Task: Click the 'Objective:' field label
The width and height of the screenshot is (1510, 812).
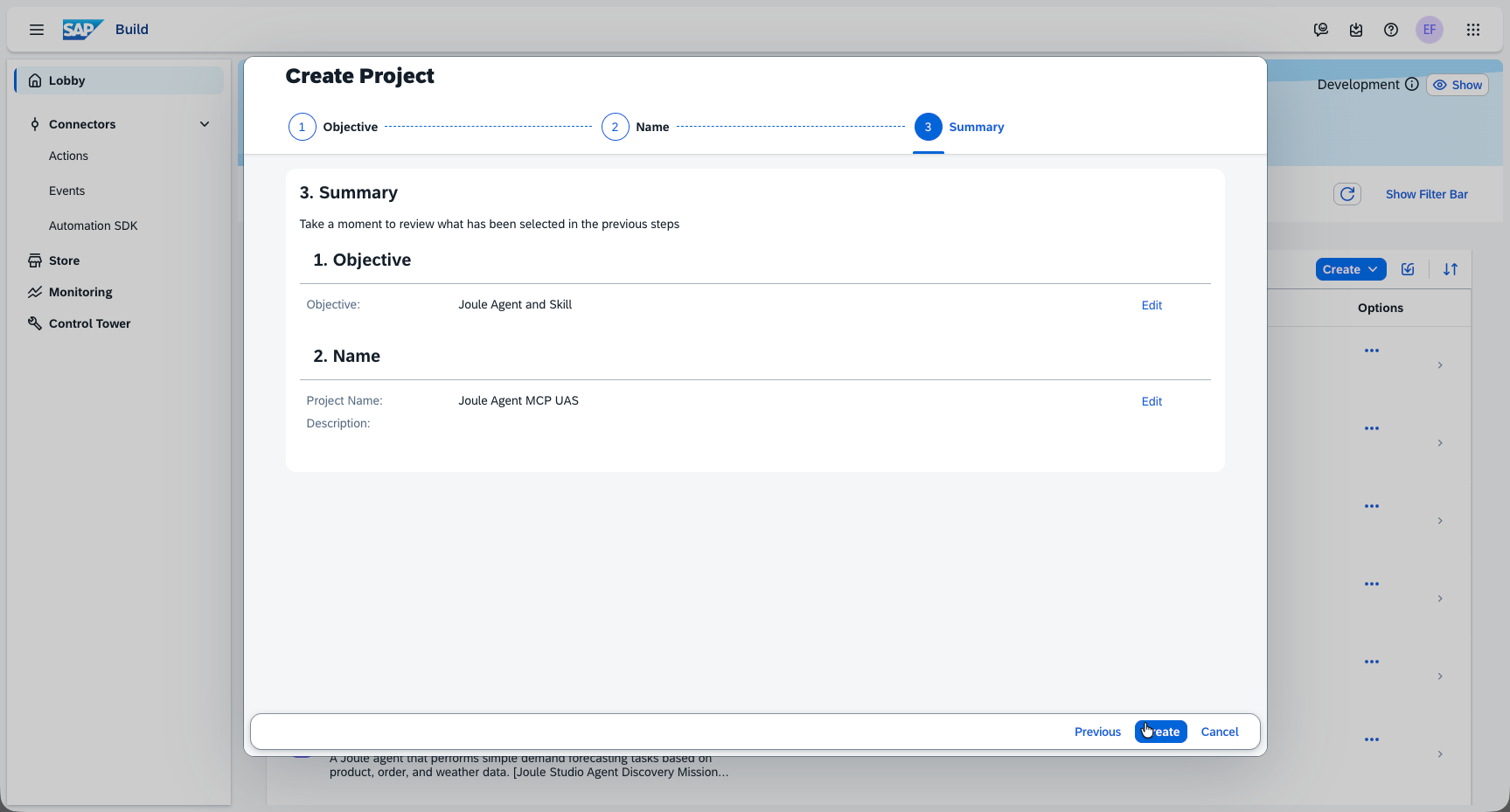Action: 333,304
